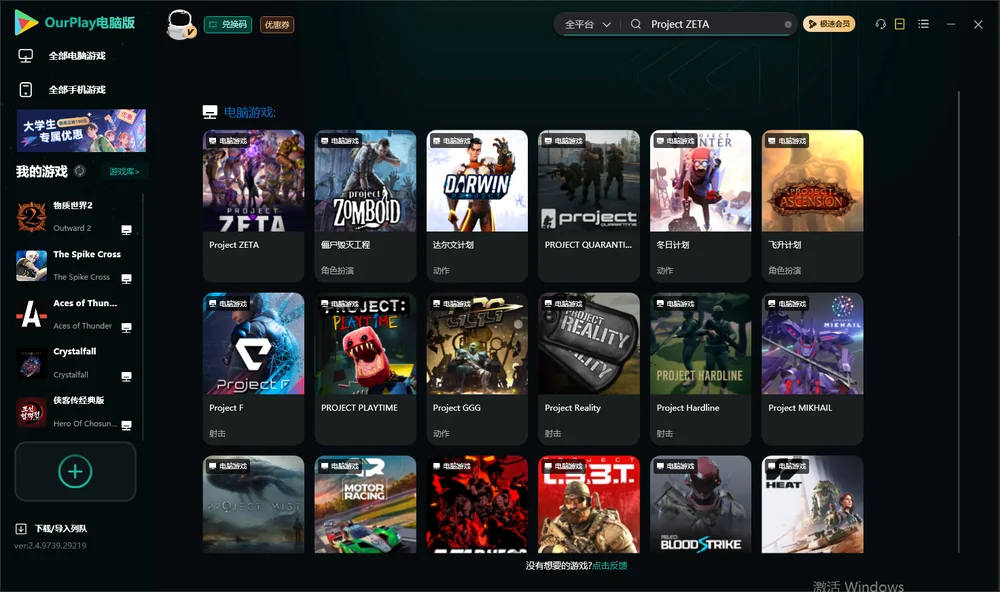The width and height of the screenshot is (1000, 592).
Task: Open the Project ZETA game card
Action: [x=254, y=205]
